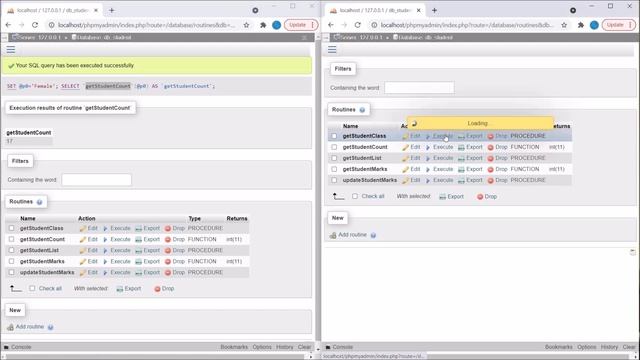640x360 pixels.
Task: Click Add routine help icon in right window
Action: point(373,235)
